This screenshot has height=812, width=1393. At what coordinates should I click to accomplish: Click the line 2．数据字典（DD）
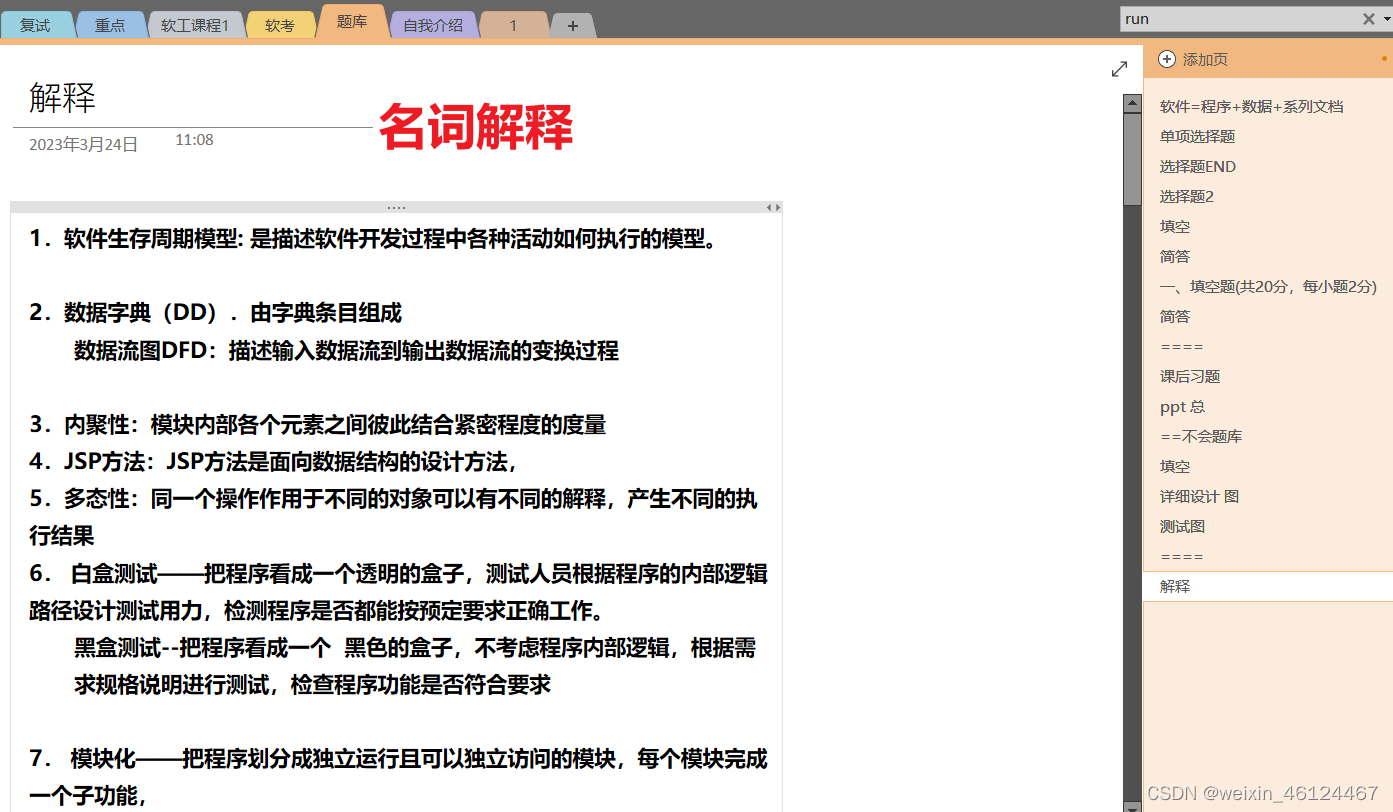click(x=215, y=313)
